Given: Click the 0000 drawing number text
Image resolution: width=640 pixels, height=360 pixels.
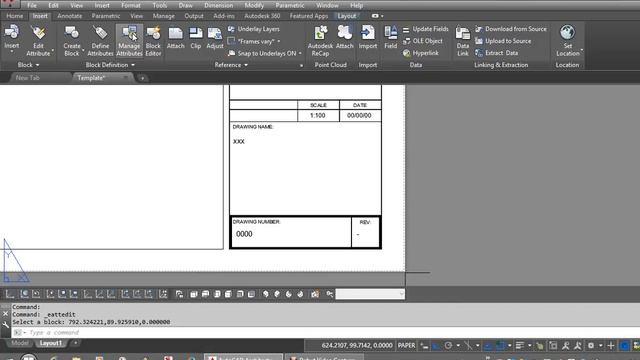Looking at the screenshot, I should coord(244,234).
